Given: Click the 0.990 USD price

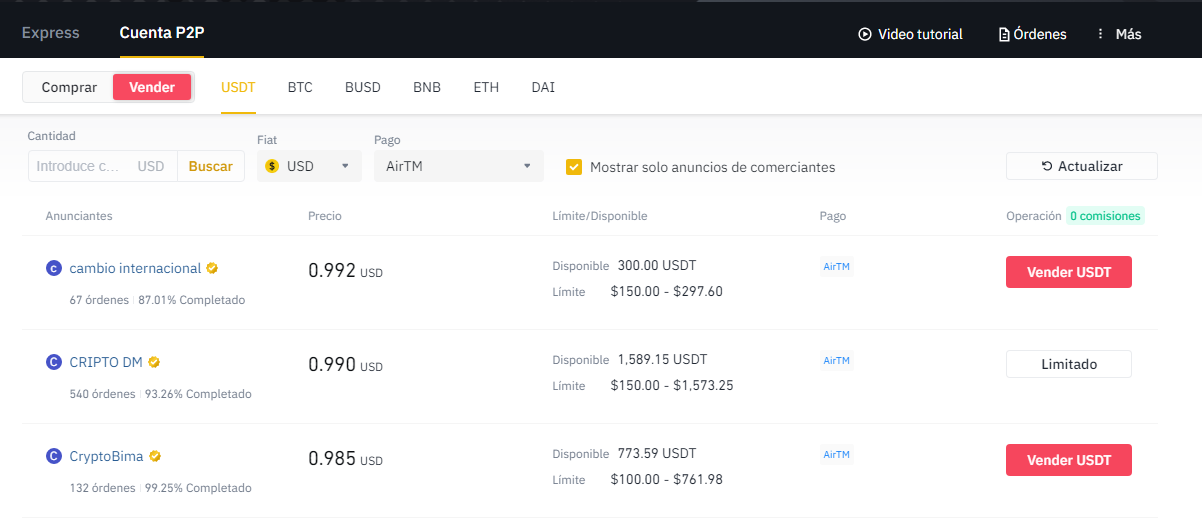Looking at the screenshot, I should coord(345,364).
